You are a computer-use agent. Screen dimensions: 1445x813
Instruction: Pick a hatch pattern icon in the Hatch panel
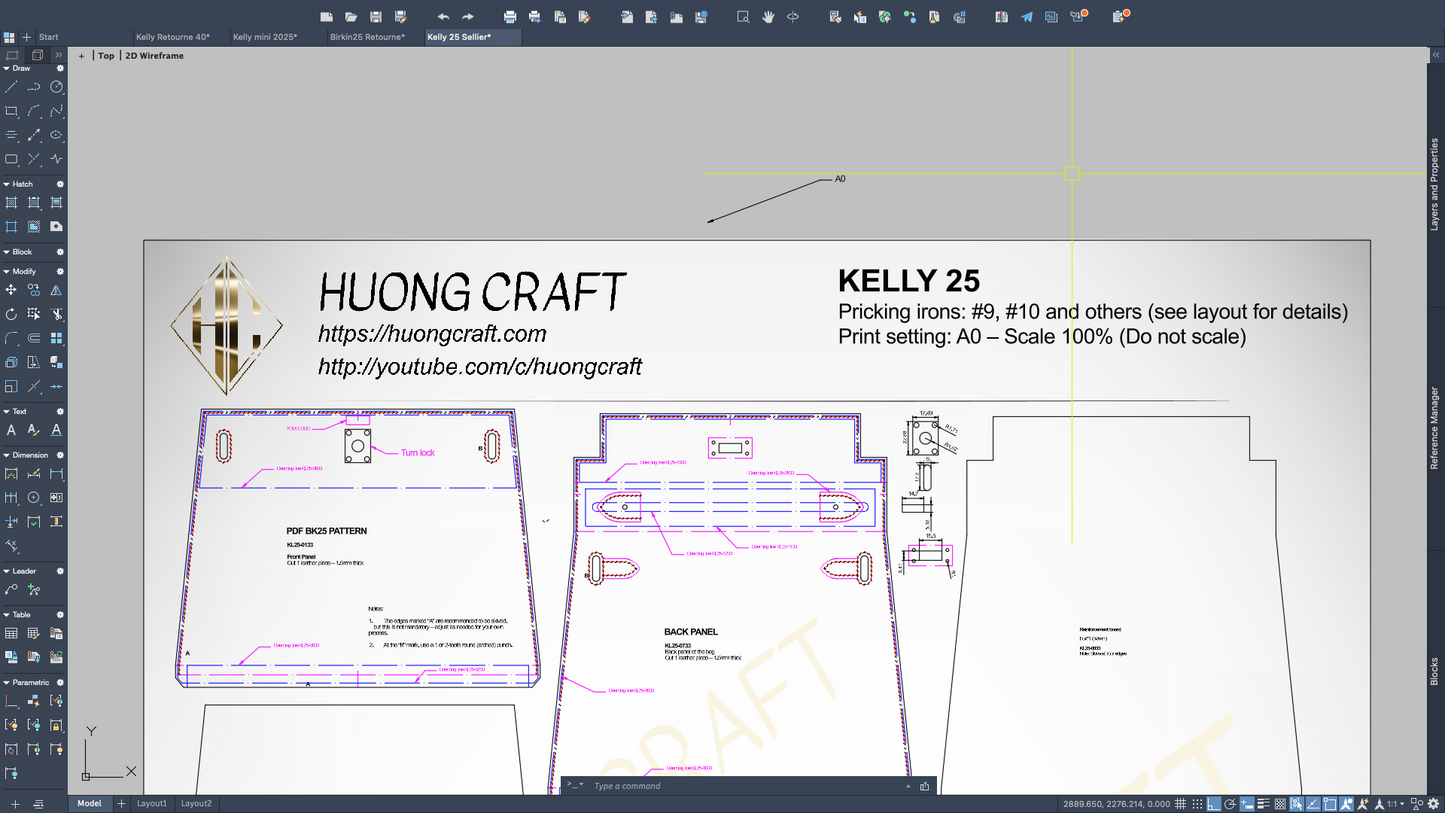[12, 201]
